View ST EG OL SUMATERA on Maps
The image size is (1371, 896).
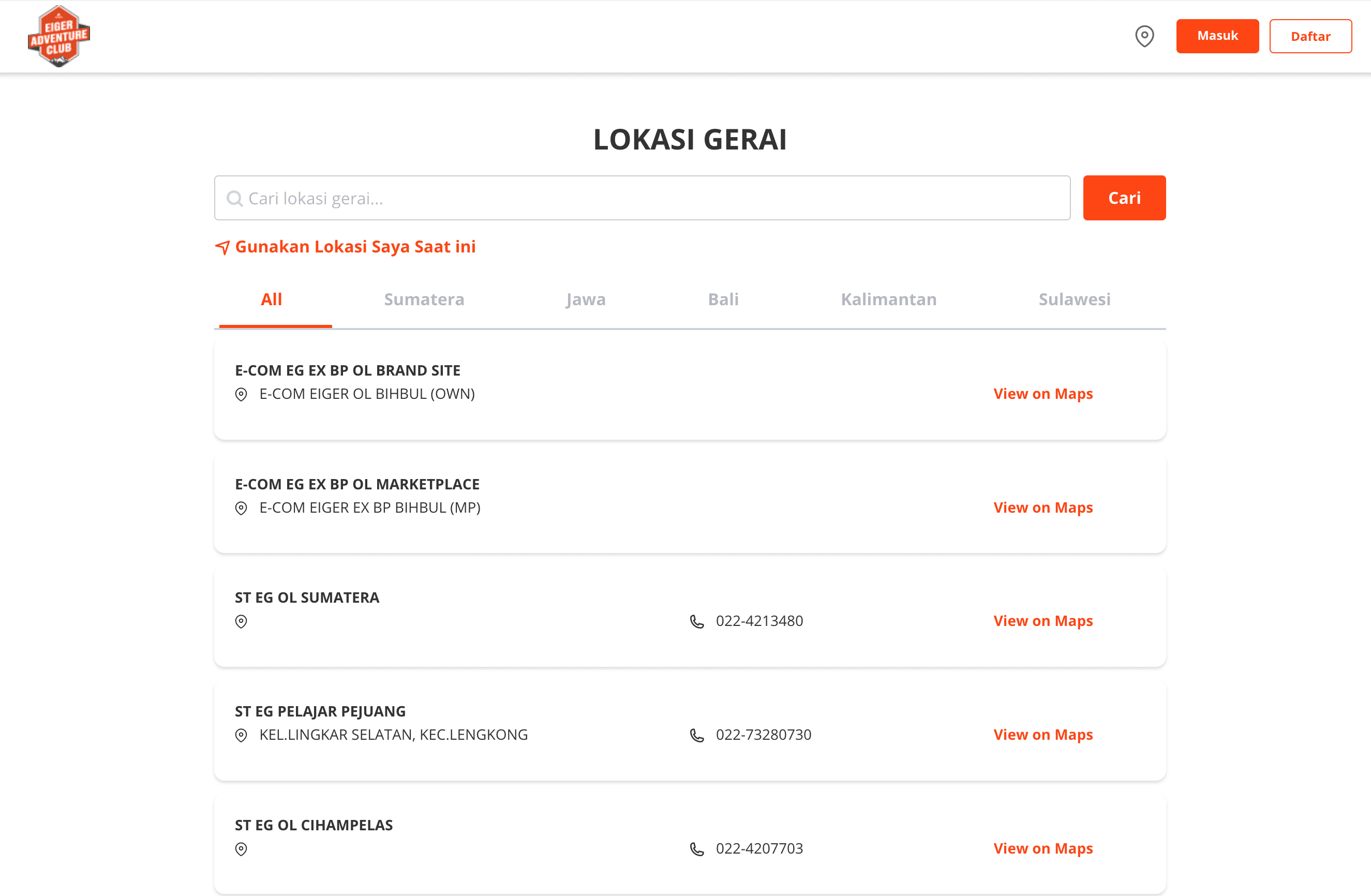1042,621
